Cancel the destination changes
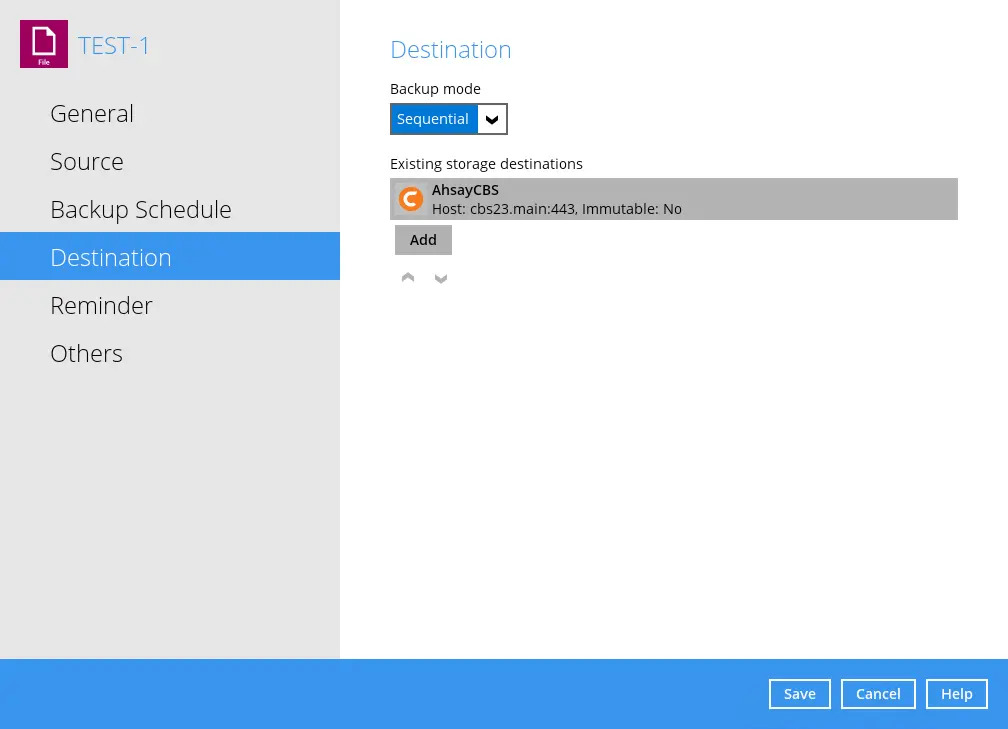 tap(878, 694)
